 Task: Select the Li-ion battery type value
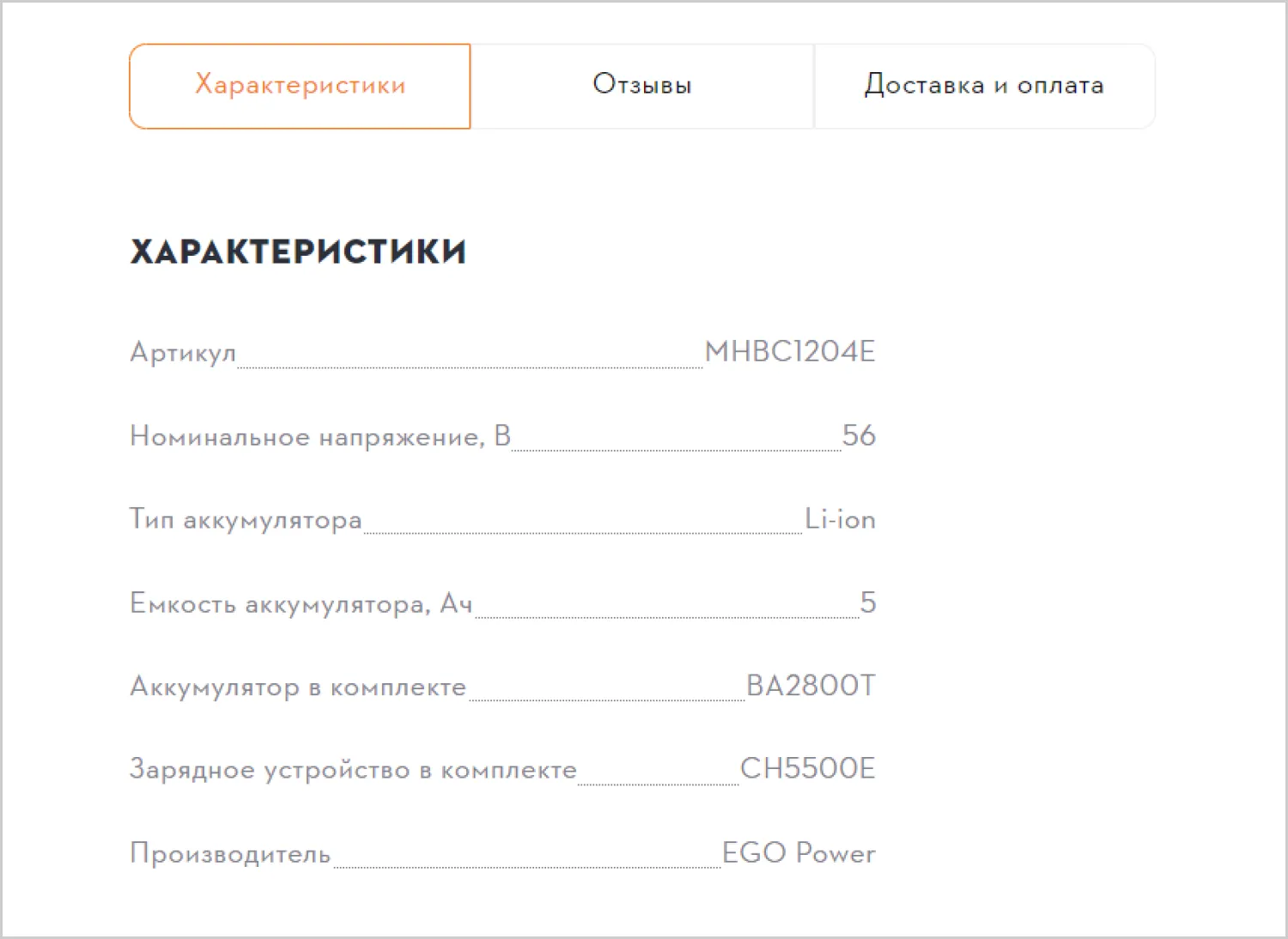(840, 519)
